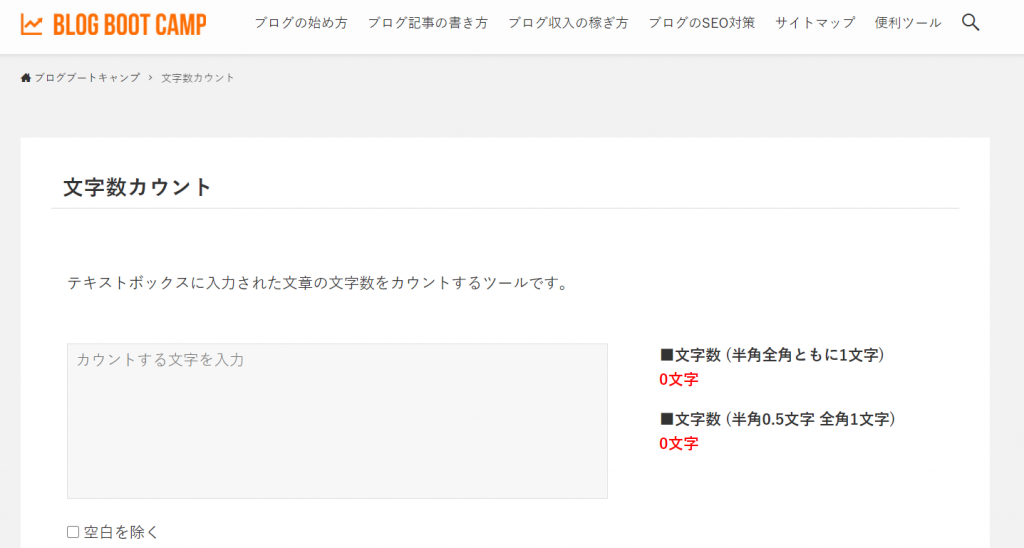1024x548 pixels.
Task: Click the ■文字数 (半角全角ともに1文字) label
Action: point(772,355)
